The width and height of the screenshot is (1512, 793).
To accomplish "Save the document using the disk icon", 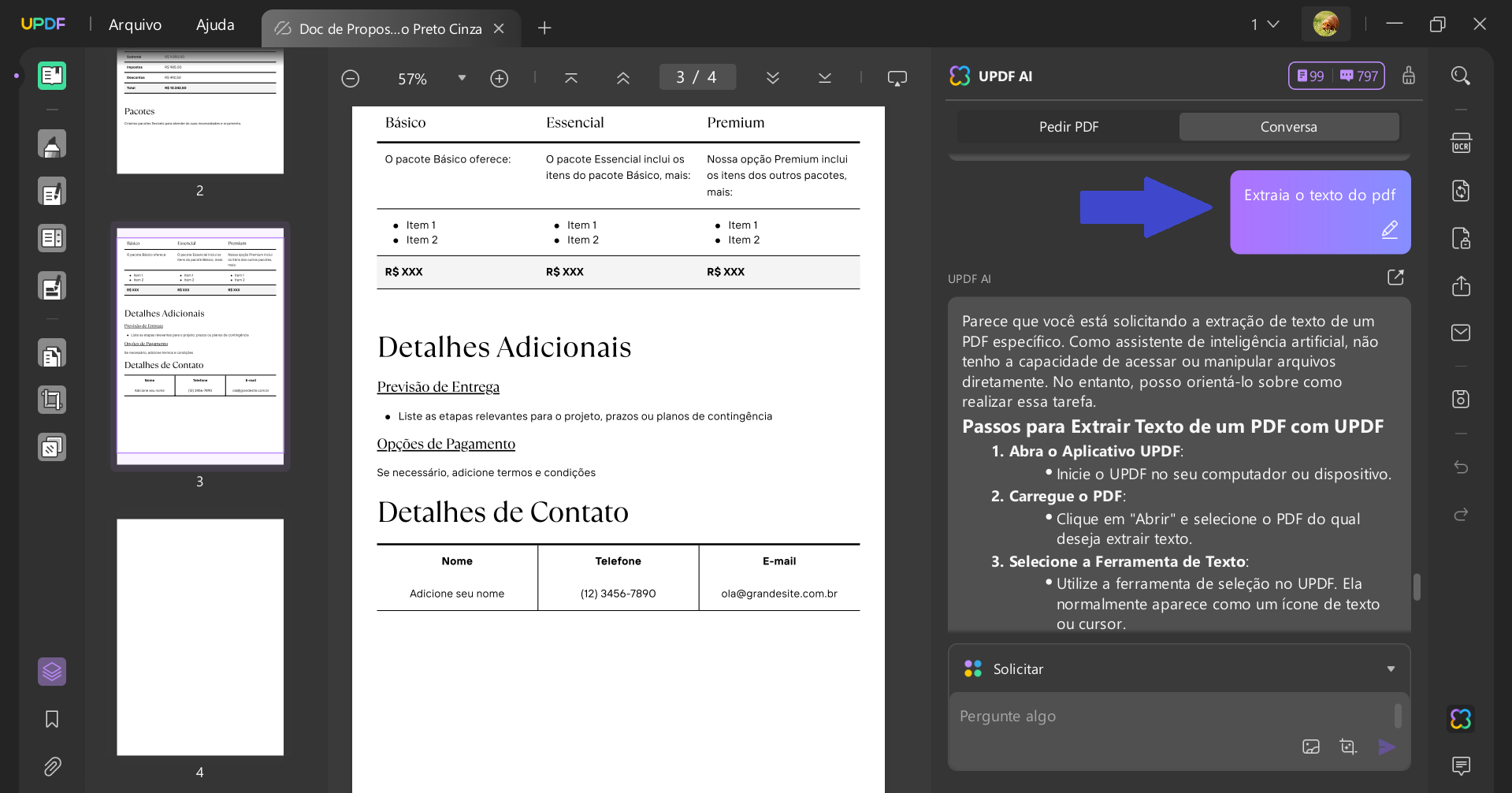I will 1461,399.
